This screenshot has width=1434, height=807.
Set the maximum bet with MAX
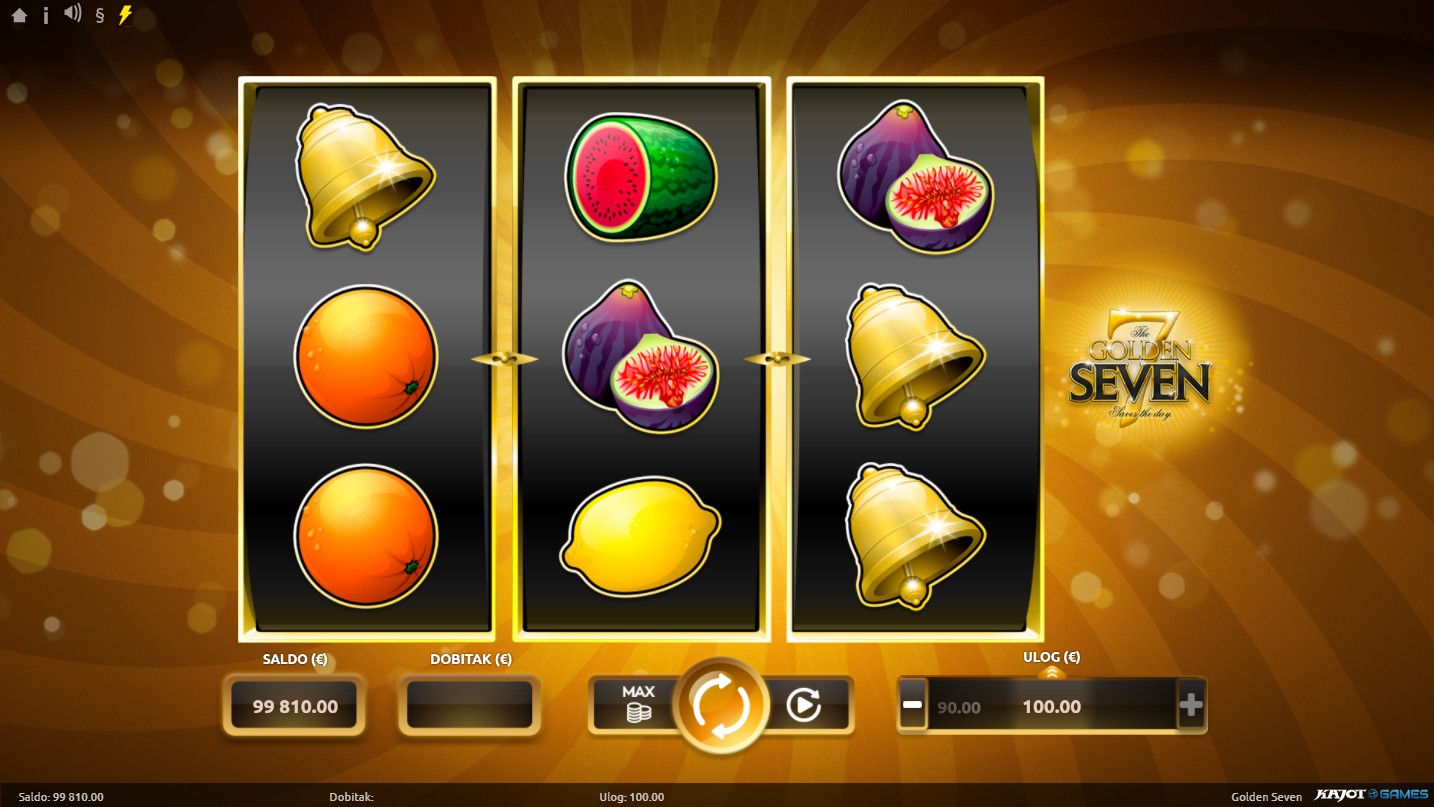pos(638,704)
